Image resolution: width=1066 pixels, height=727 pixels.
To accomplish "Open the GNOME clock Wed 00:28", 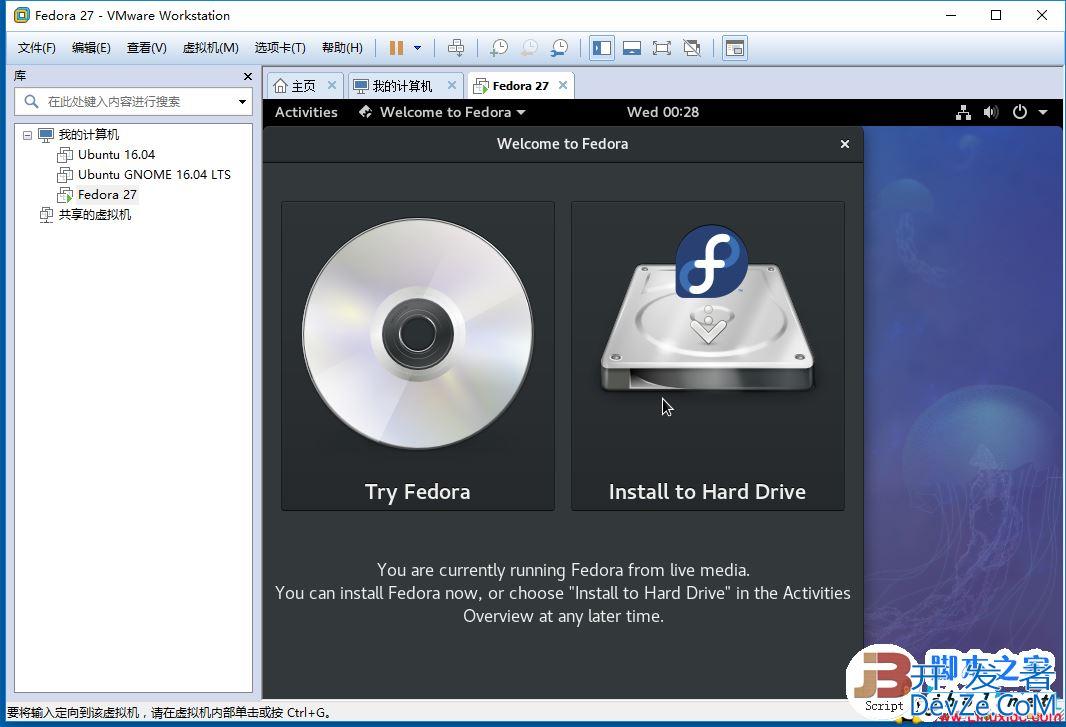I will (663, 112).
